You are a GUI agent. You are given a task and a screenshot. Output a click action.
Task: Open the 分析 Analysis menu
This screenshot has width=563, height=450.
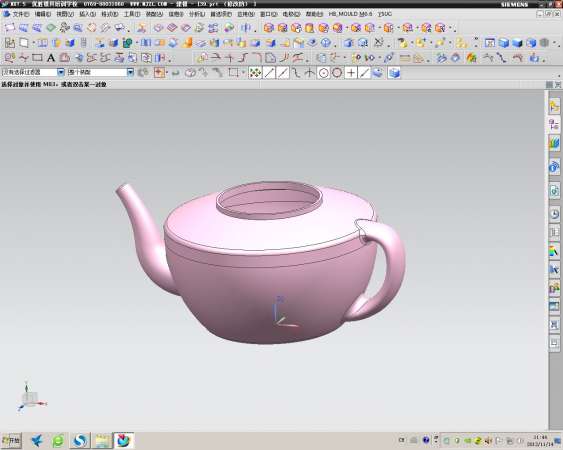coord(197,14)
